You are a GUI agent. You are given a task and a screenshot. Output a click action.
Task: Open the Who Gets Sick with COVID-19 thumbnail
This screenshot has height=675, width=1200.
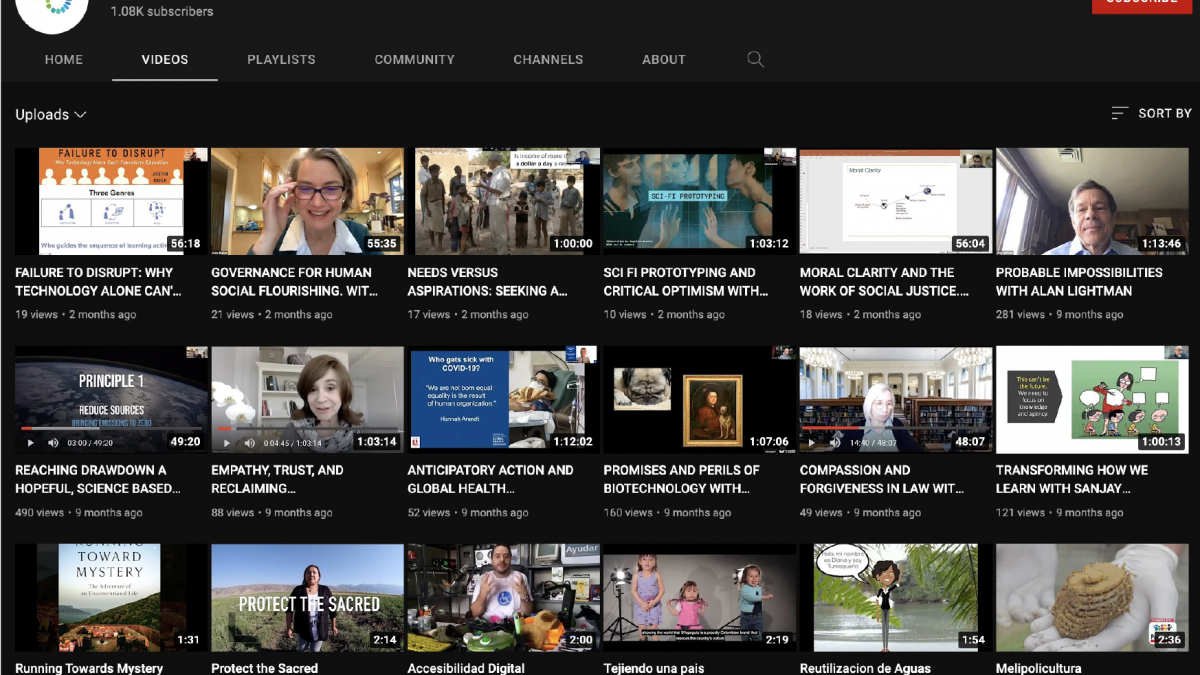(503, 399)
